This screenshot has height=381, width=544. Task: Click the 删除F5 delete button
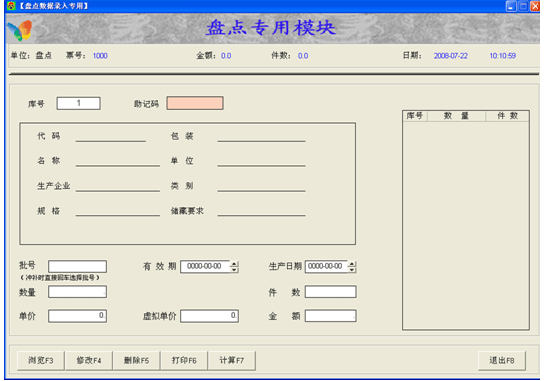[136, 361]
